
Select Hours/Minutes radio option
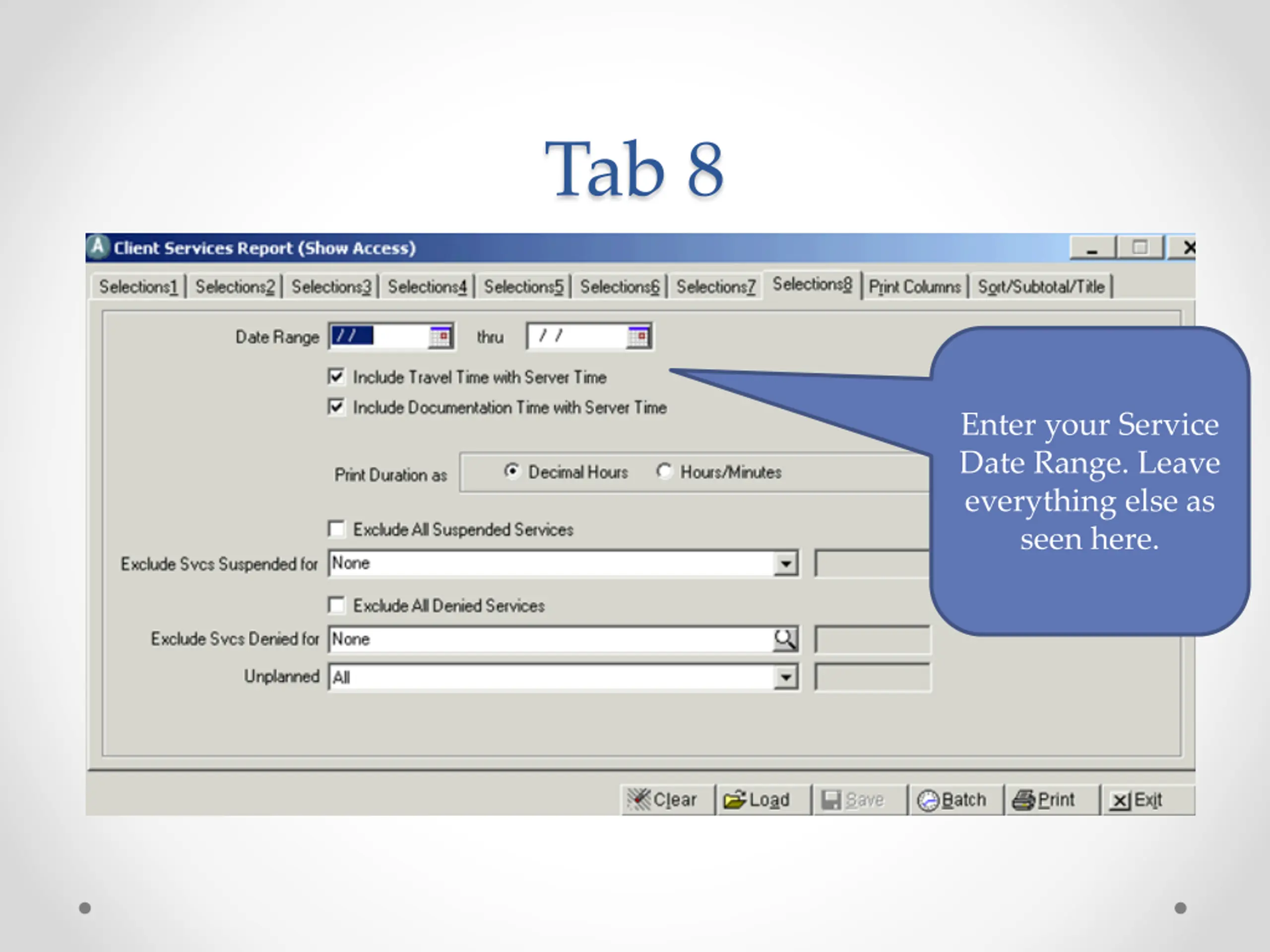pos(664,472)
